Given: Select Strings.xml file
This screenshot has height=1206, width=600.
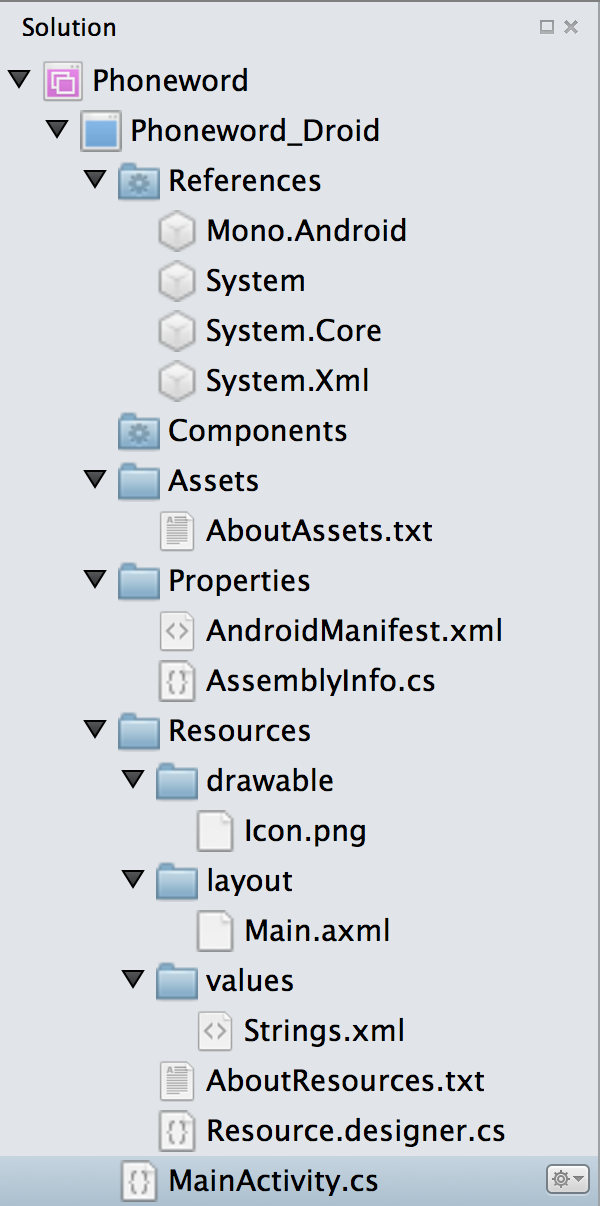Looking at the screenshot, I should click(324, 1031).
